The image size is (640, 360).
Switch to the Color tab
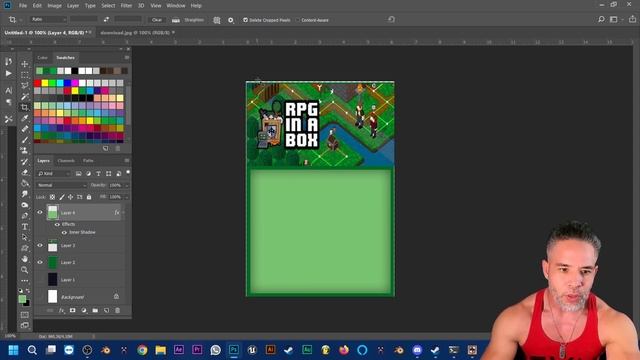[42, 58]
